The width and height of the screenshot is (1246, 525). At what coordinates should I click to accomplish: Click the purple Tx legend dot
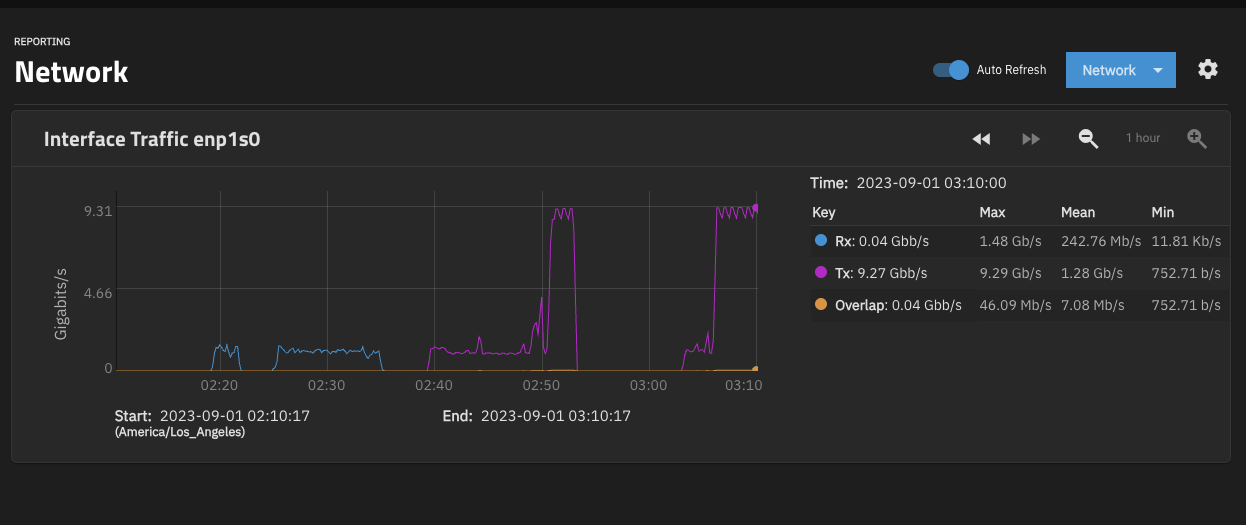click(821, 273)
